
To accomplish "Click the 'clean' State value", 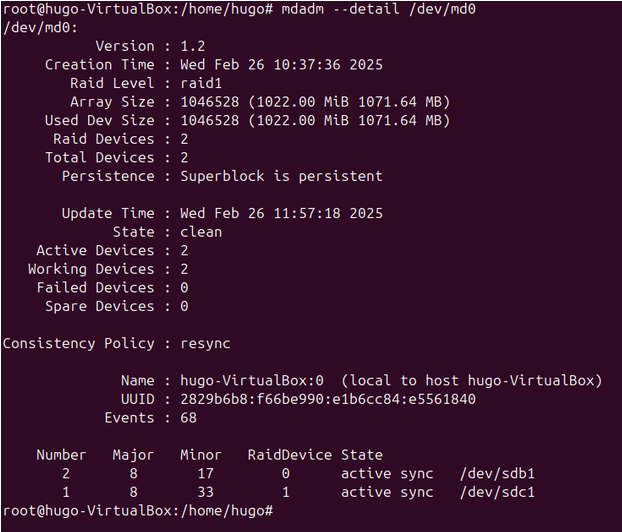I will (x=200, y=232).
